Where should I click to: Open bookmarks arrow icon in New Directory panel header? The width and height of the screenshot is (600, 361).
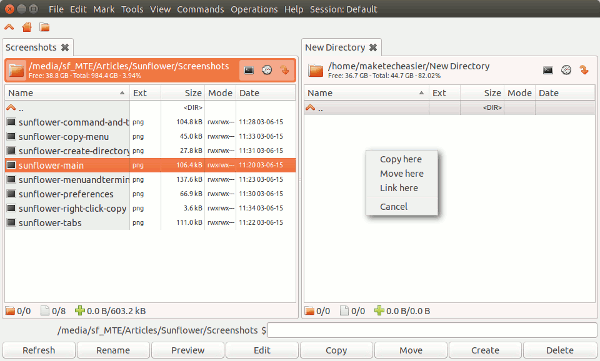point(584,70)
